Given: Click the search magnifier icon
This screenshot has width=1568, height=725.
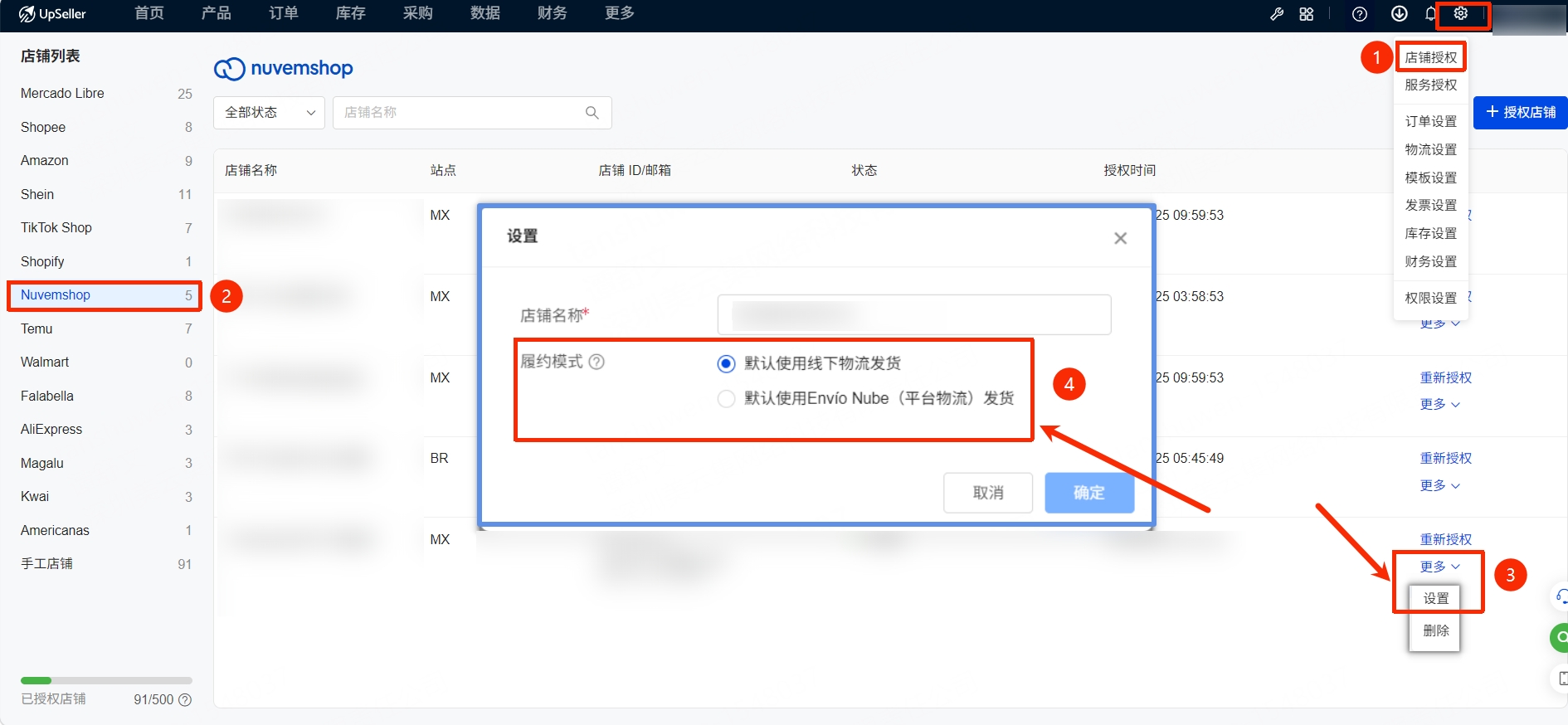Looking at the screenshot, I should (592, 113).
